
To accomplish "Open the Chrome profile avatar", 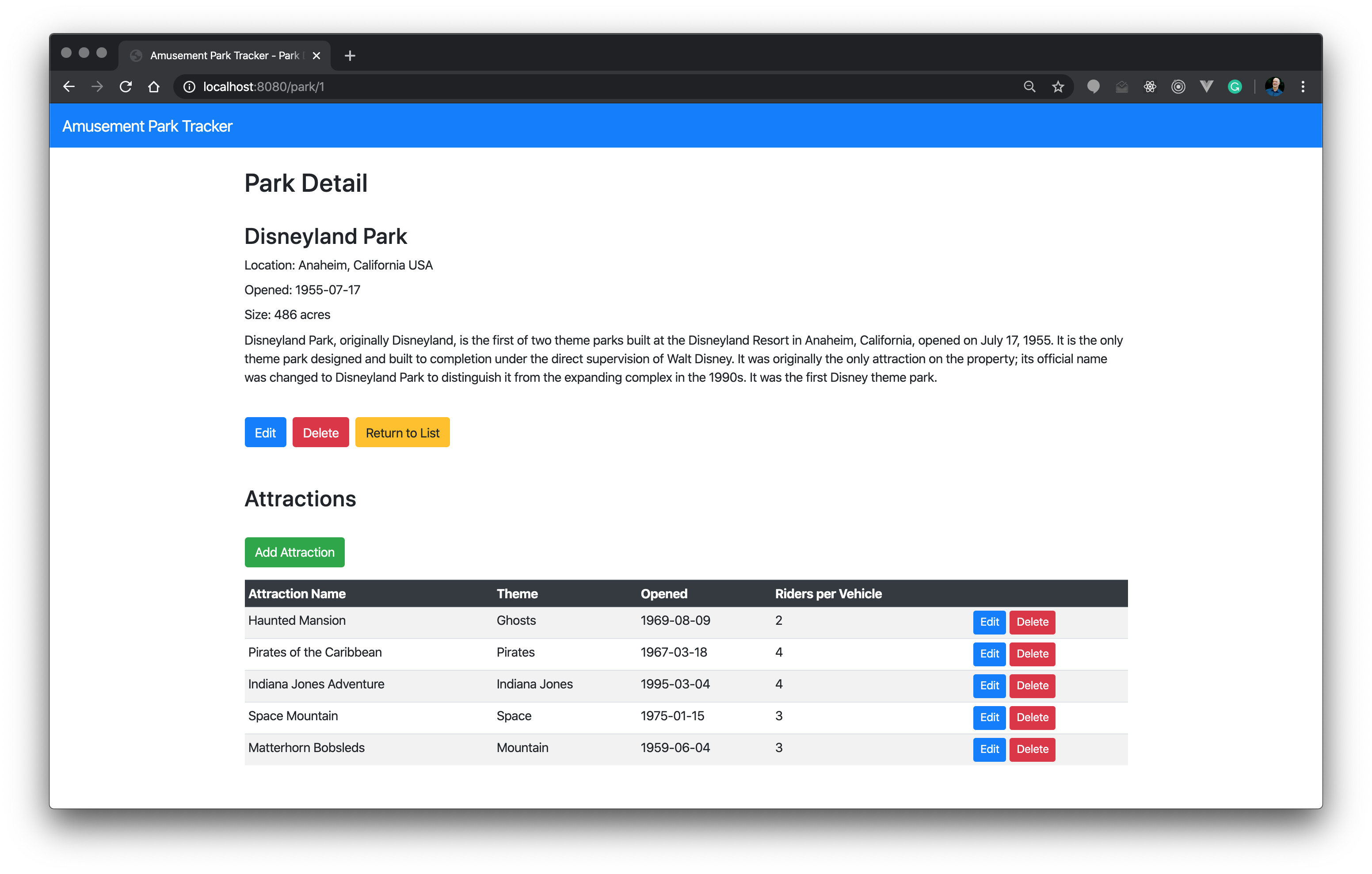I will click(1275, 87).
